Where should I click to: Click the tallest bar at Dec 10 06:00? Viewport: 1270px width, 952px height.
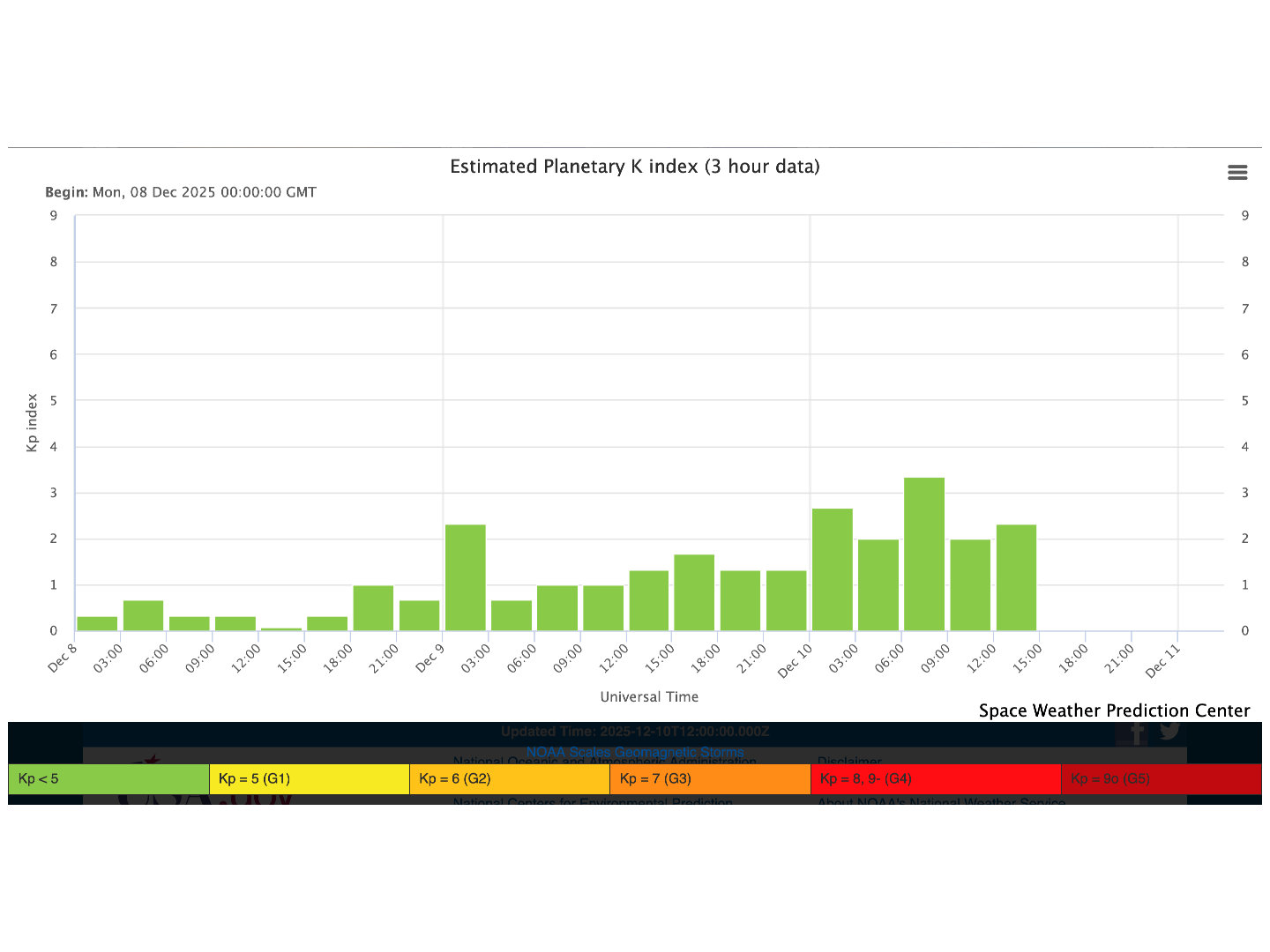pyautogui.click(x=923, y=554)
